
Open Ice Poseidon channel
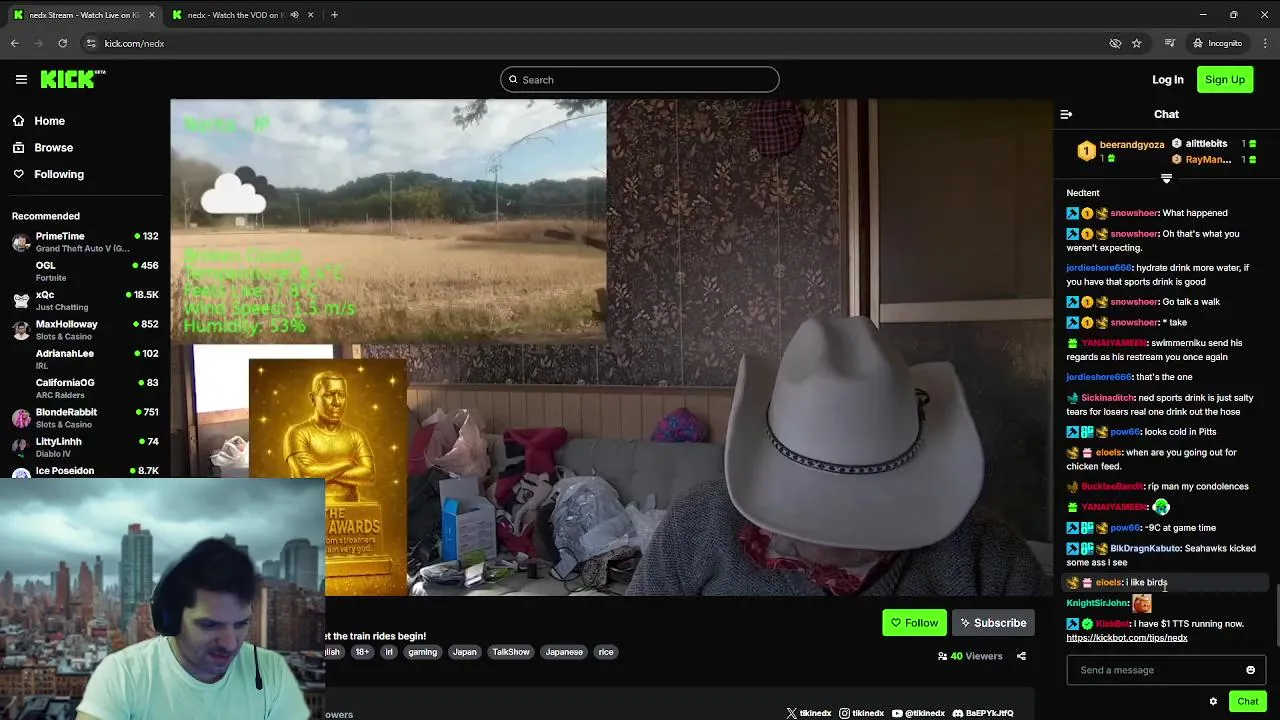(x=85, y=471)
